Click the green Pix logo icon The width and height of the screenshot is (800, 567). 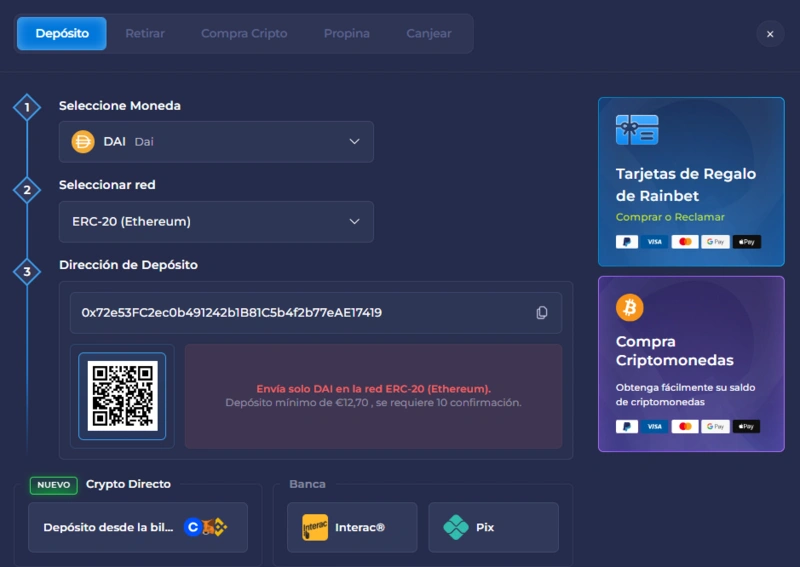pyautogui.click(x=456, y=527)
